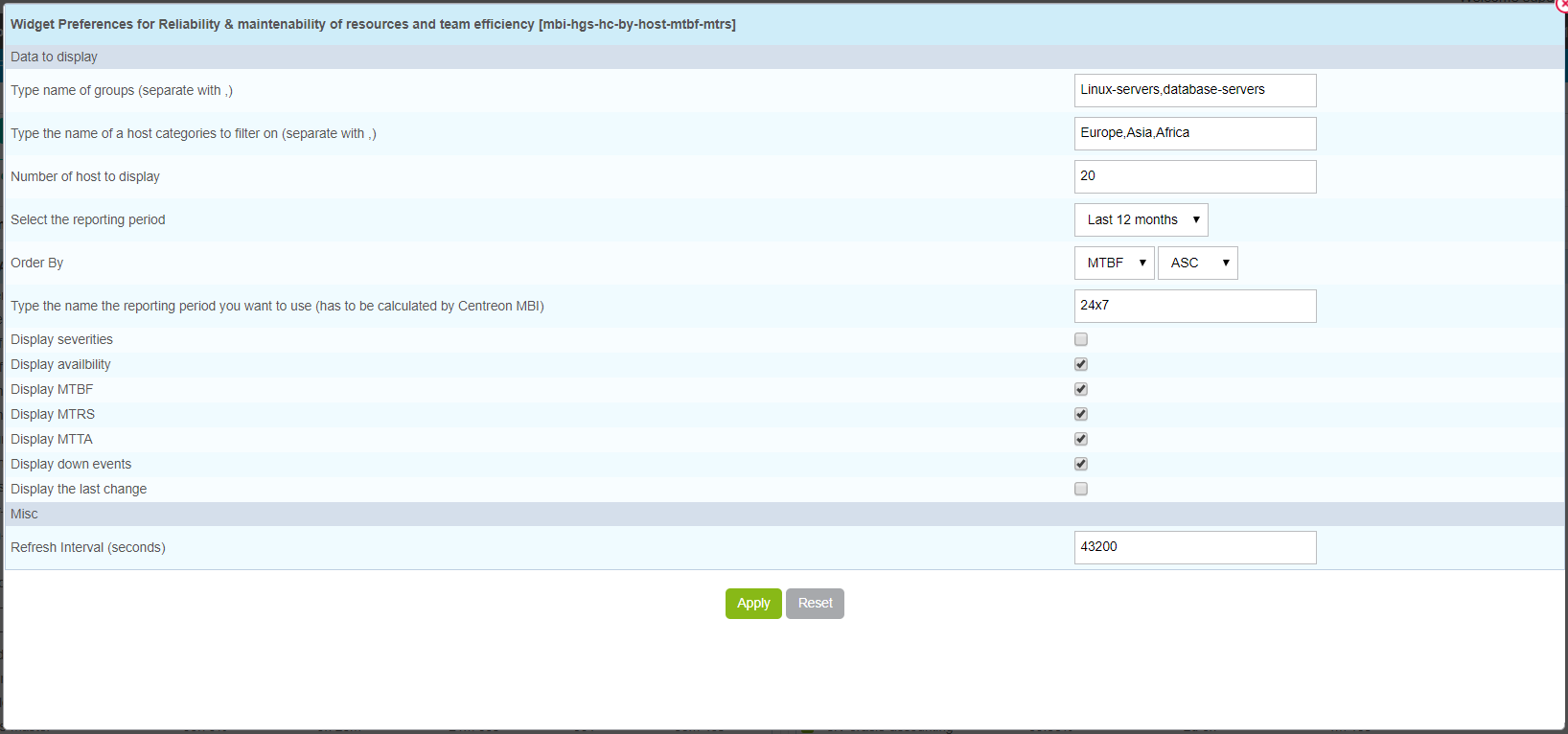This screenshot has height=734, width=1568.
Task: Uncheck the Display down events checkbox
Action: click(1081, 464)
